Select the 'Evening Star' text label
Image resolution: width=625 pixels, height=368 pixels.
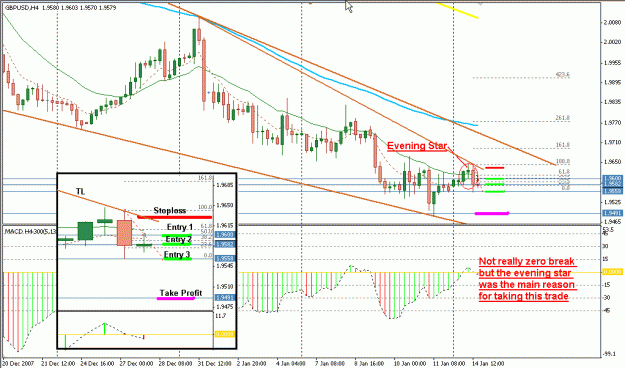pos(417,146)
